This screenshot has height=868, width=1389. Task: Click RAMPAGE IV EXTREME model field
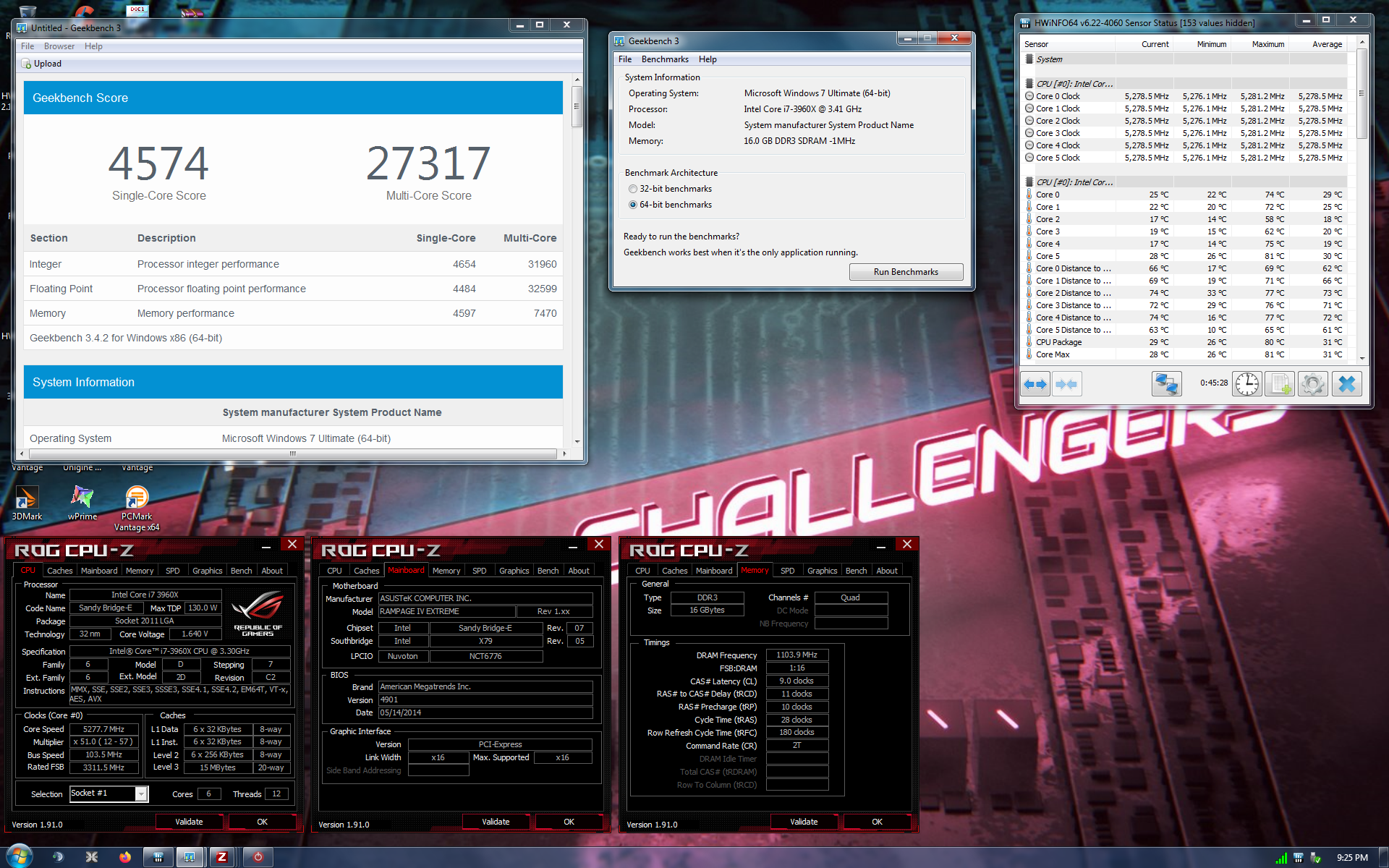coord(446,612)
